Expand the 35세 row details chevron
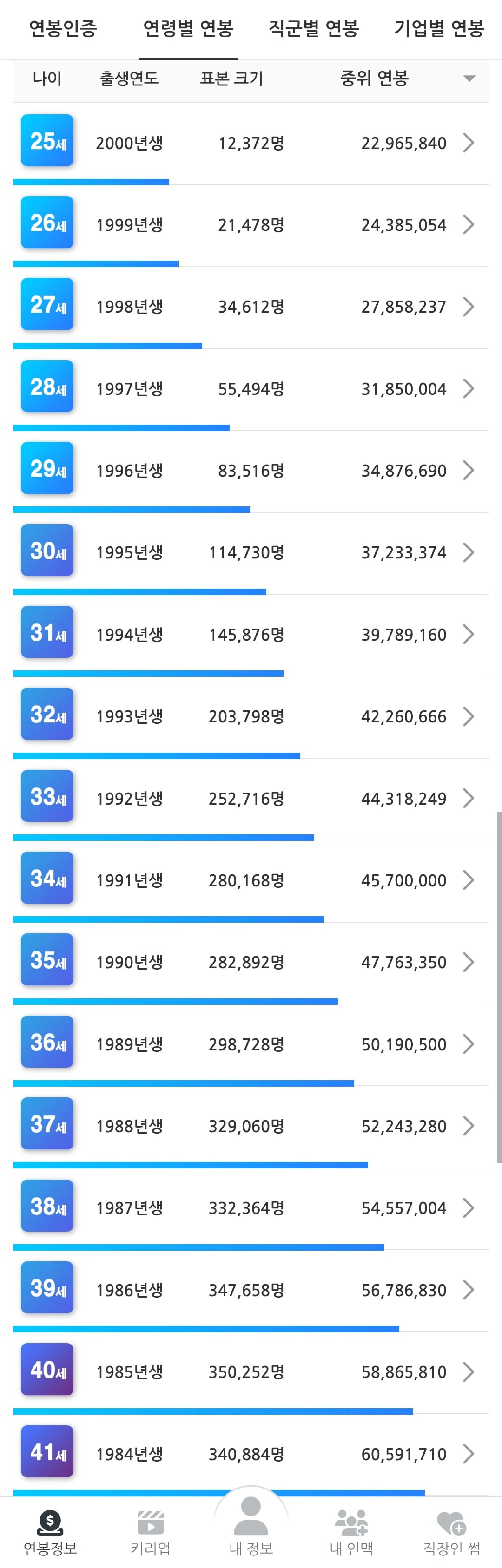 (469, 962)
